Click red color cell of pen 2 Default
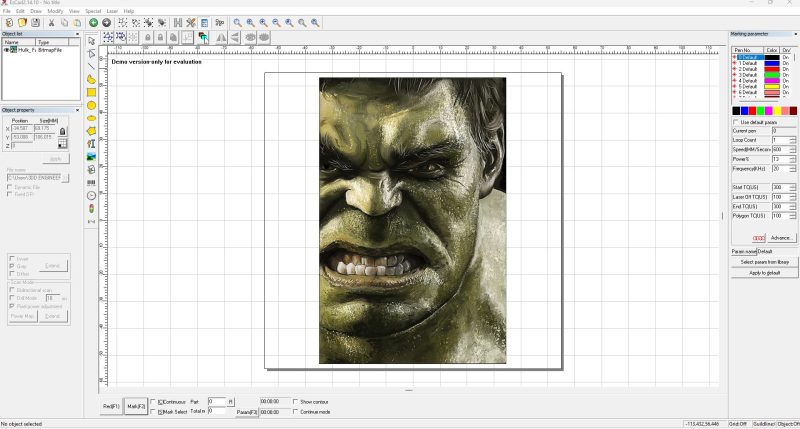 click(771, 69)
